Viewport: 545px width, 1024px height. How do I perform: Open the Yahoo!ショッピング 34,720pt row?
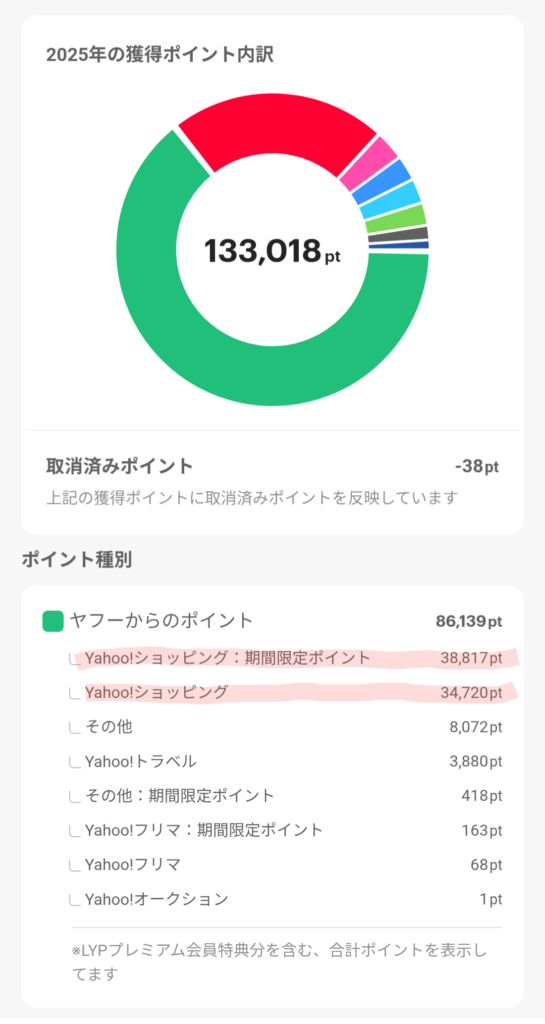coord(286,692)
